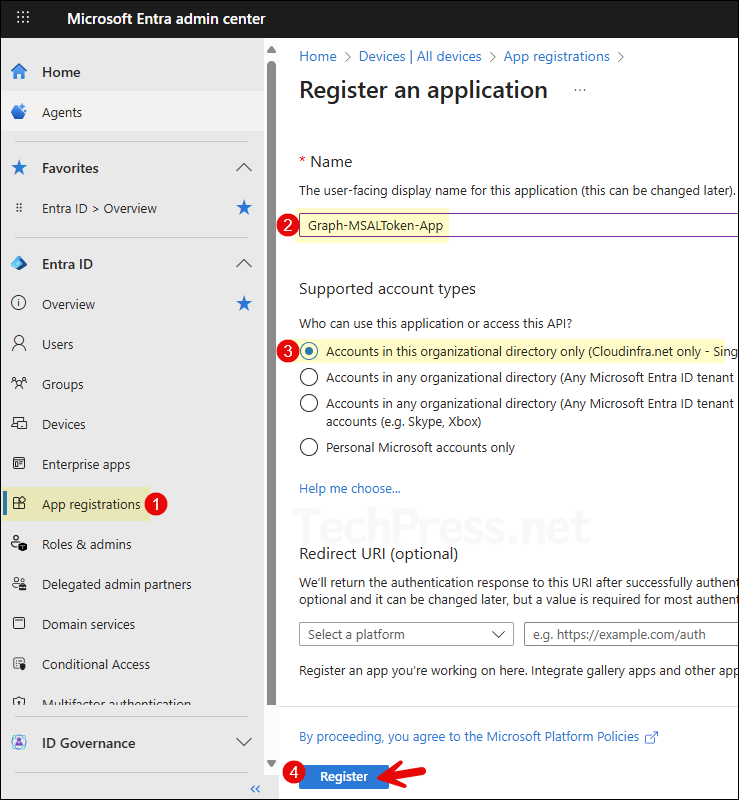This screenshot has height=800, width=739.
Task: Click the Register button
Action: (344, 776)
